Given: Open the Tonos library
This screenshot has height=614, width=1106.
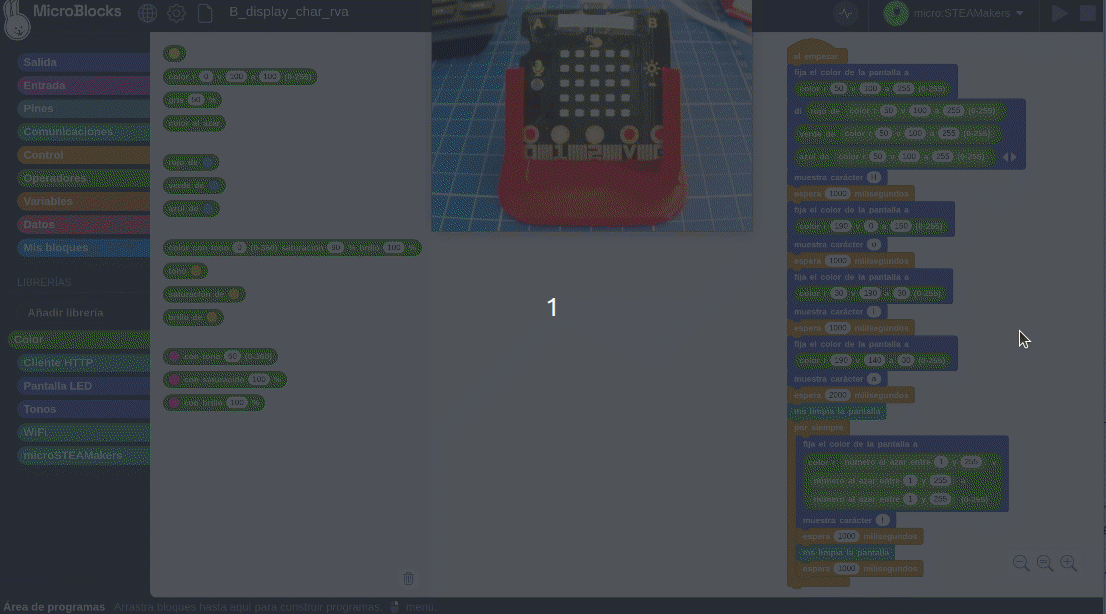Looking at the screenshot, I should [x=83, y=409].
